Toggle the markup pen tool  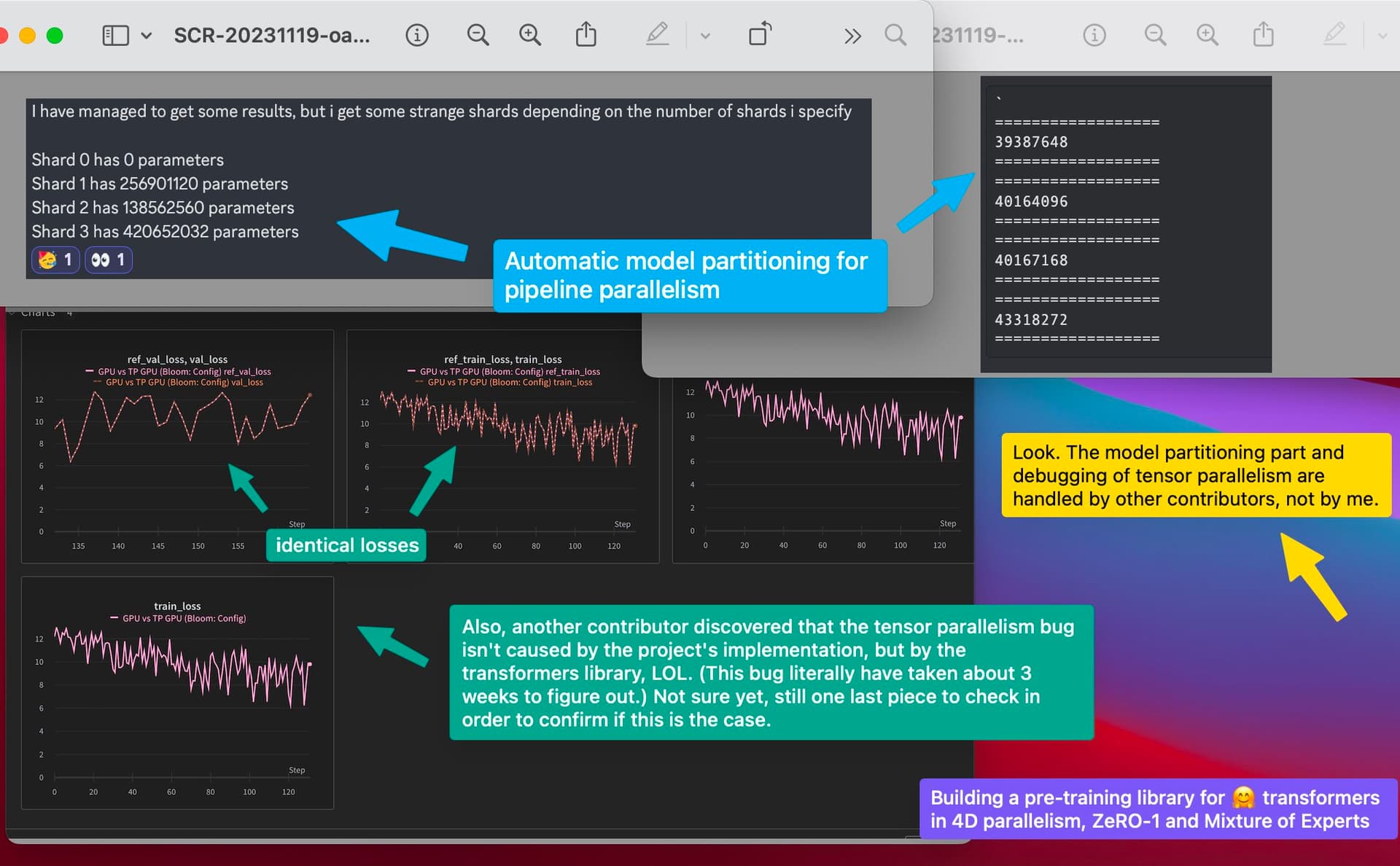[657, 34]
